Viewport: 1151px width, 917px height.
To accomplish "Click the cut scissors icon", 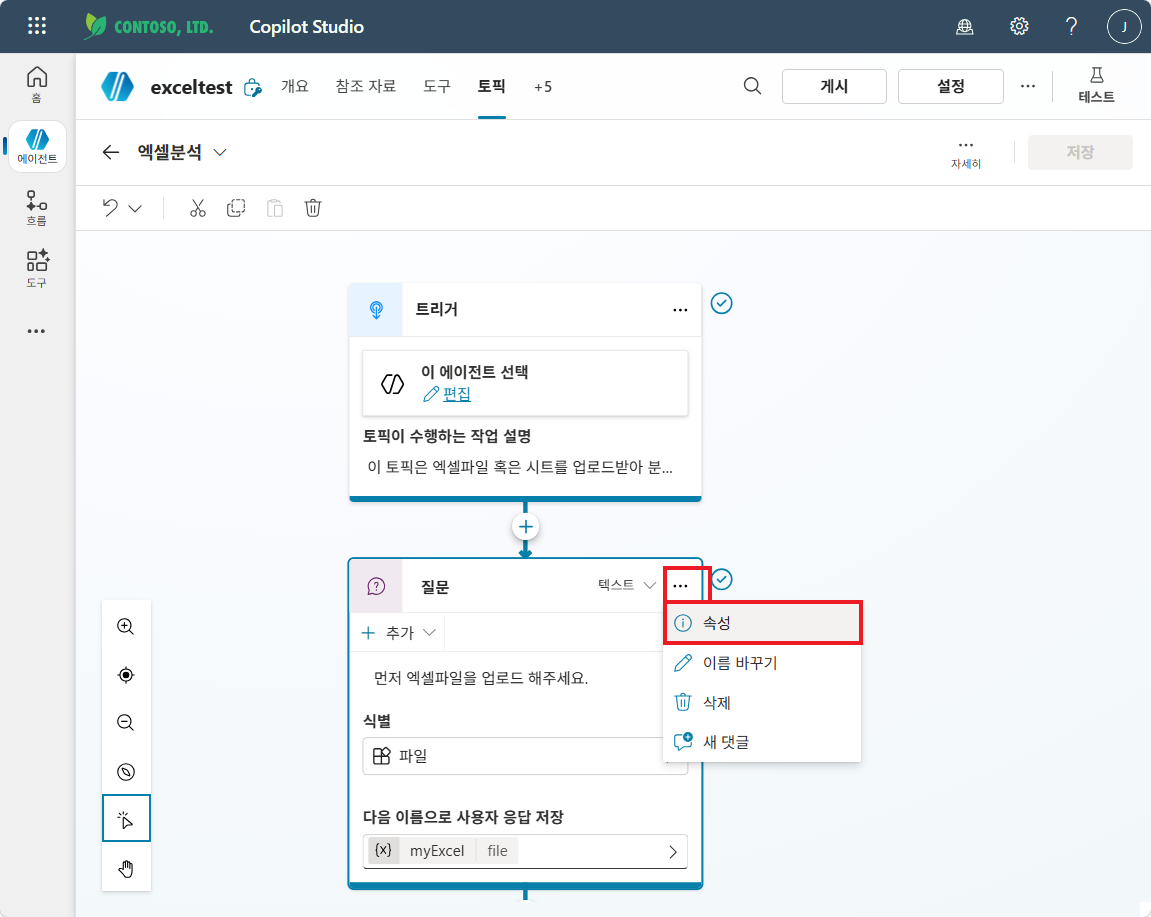I will pyautogui.click(x=197, y=208).
